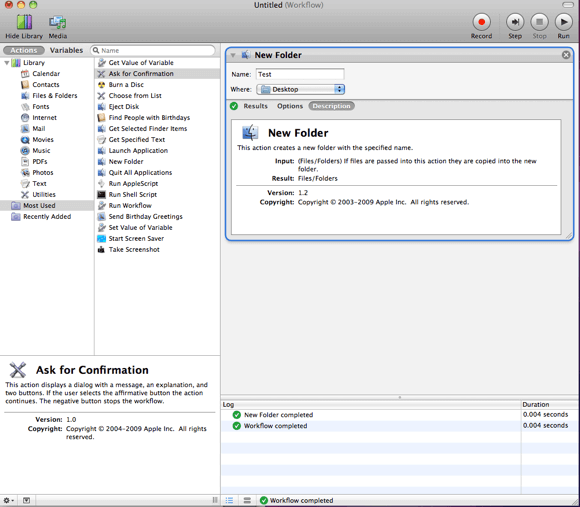Switch to the Actions tab
Screen dimensions: 580x507
[24, 50]
